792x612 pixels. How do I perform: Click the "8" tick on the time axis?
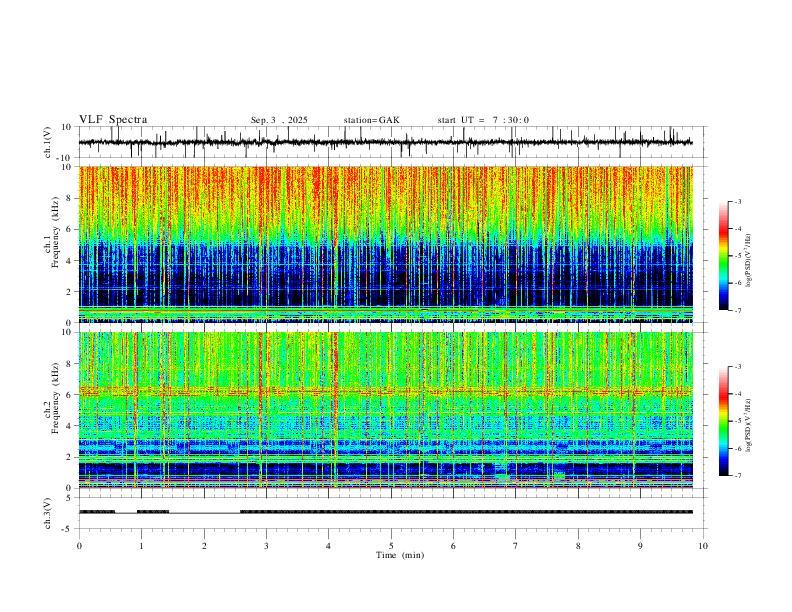pos(578,546)
